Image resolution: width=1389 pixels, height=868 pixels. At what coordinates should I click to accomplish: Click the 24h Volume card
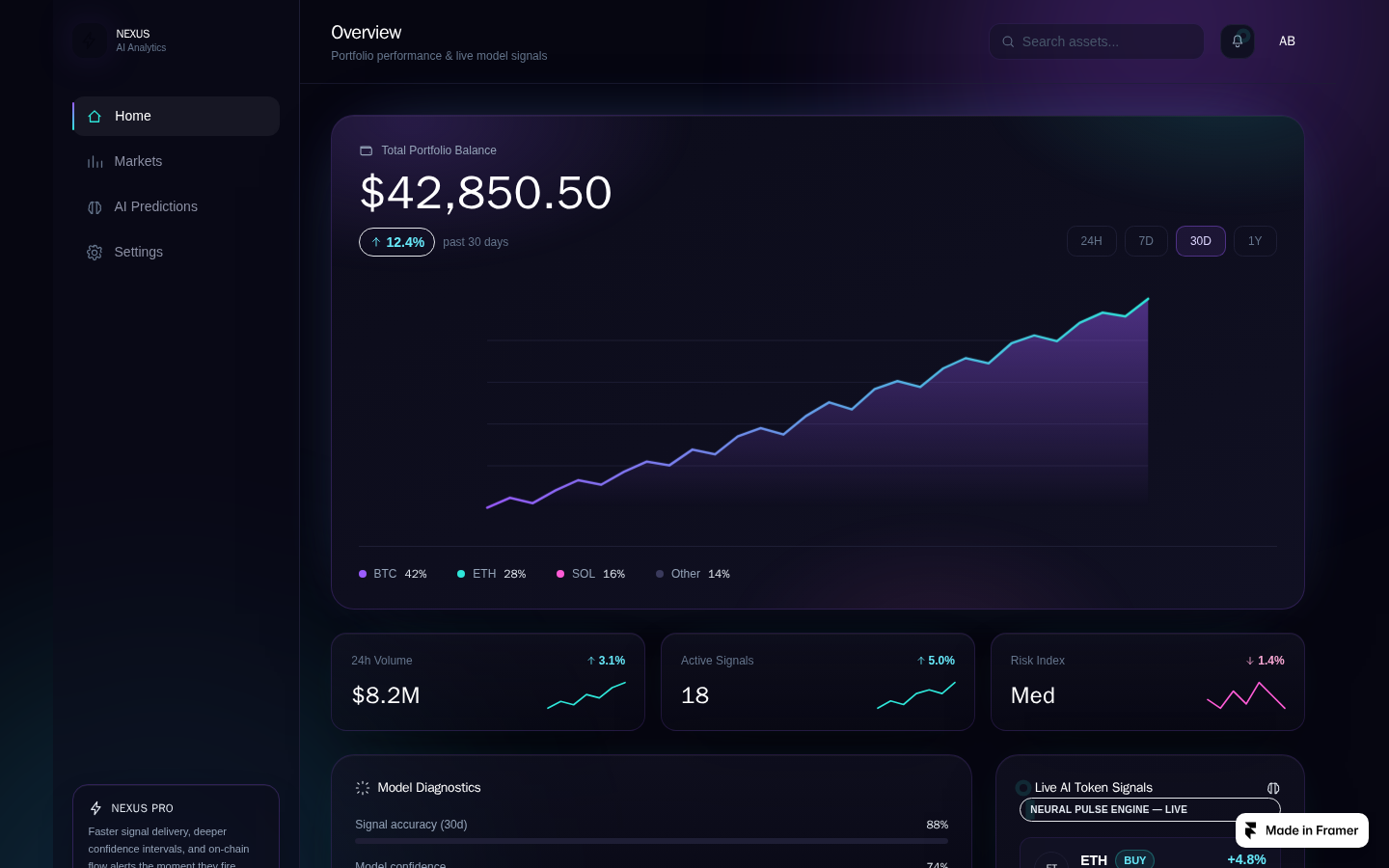pyautogui.click(x=488, y=682)
